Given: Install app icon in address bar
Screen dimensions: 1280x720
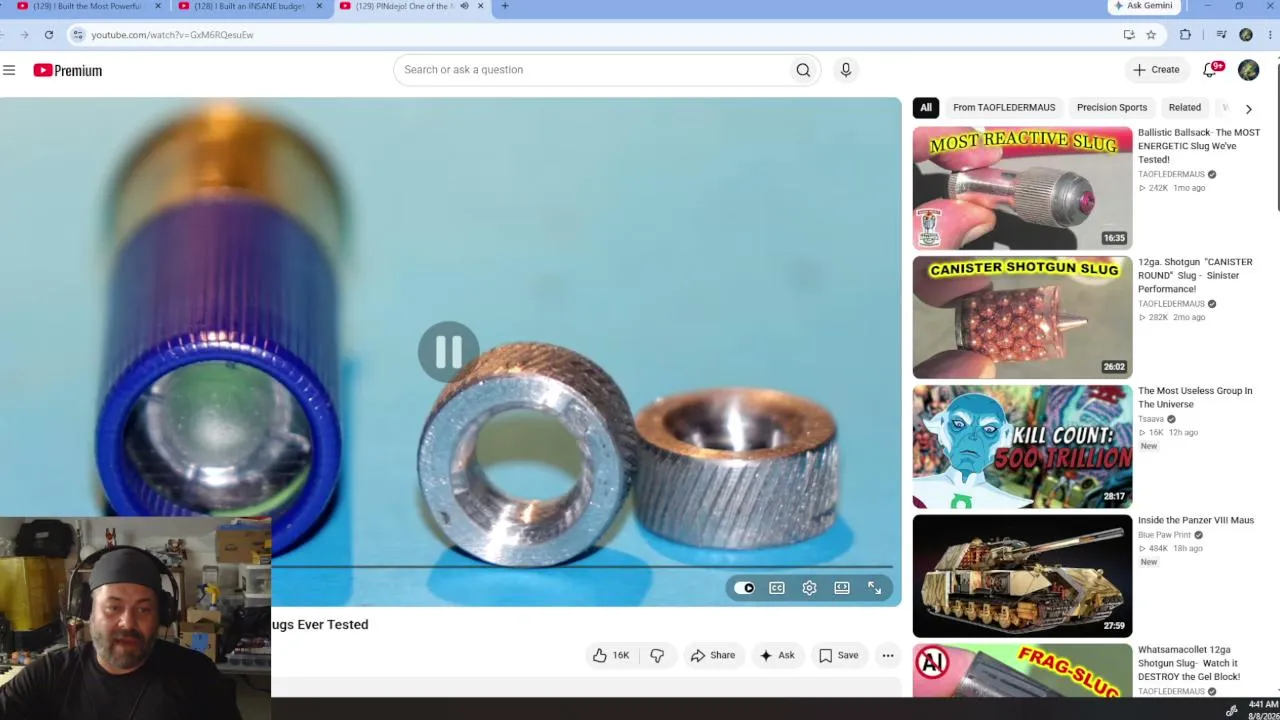Looking at the screenshot, I should point(1129,35).
